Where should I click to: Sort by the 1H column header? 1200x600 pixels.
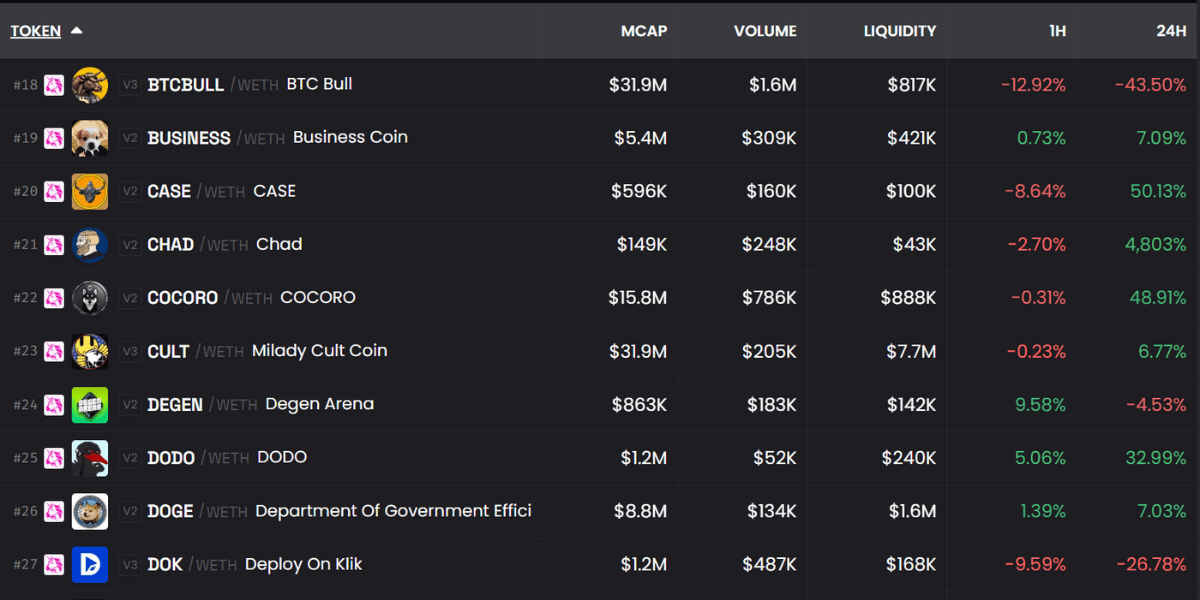[1057, 31]
